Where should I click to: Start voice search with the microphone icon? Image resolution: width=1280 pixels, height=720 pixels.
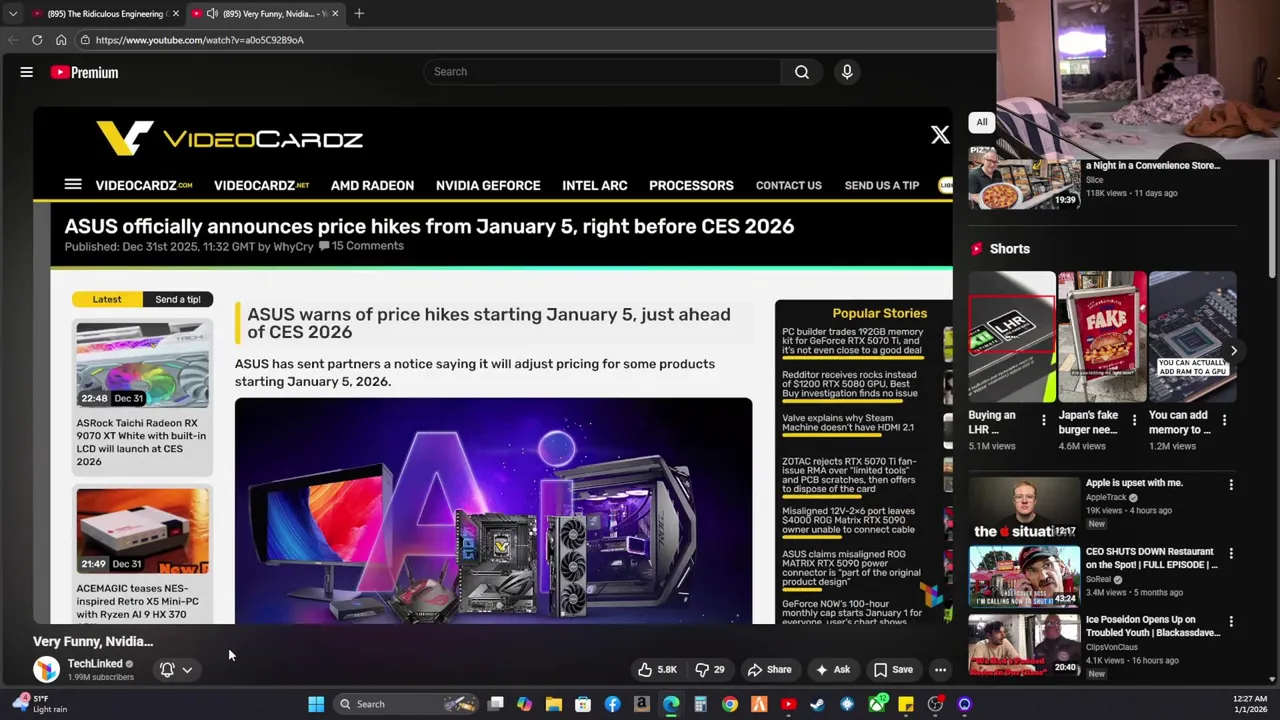(x=847, y=72)
